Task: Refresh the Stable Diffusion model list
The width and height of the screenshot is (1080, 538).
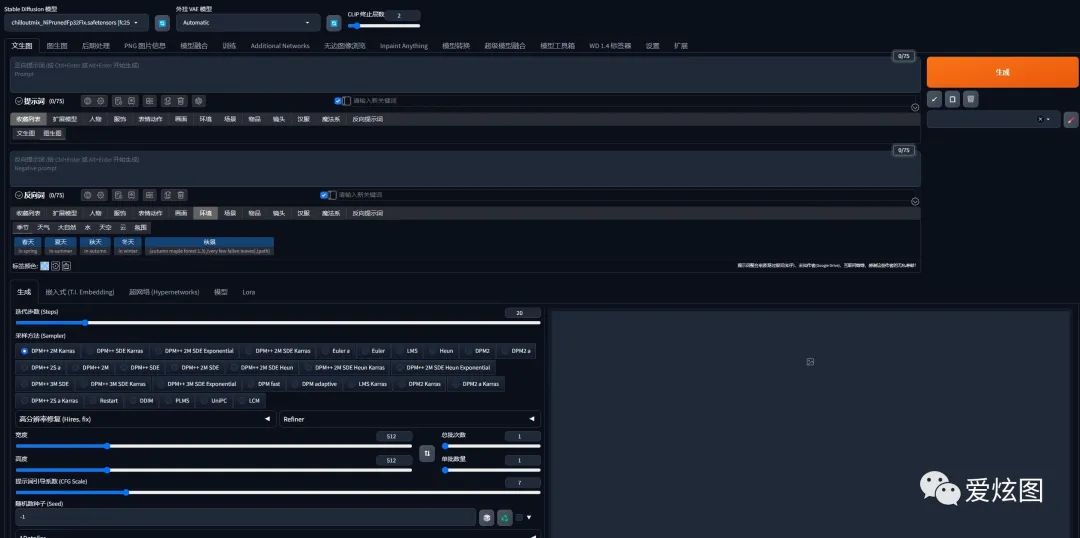Action: click(162, 23)
